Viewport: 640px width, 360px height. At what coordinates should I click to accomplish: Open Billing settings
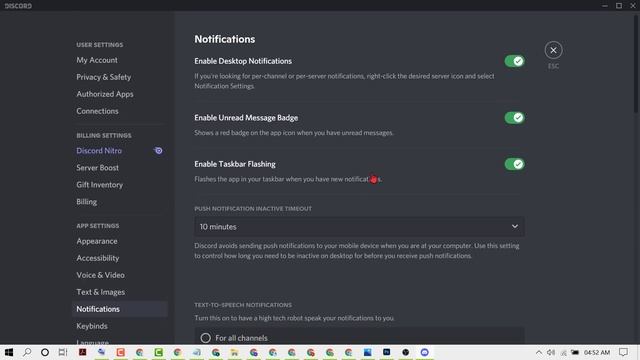point(87,202)
